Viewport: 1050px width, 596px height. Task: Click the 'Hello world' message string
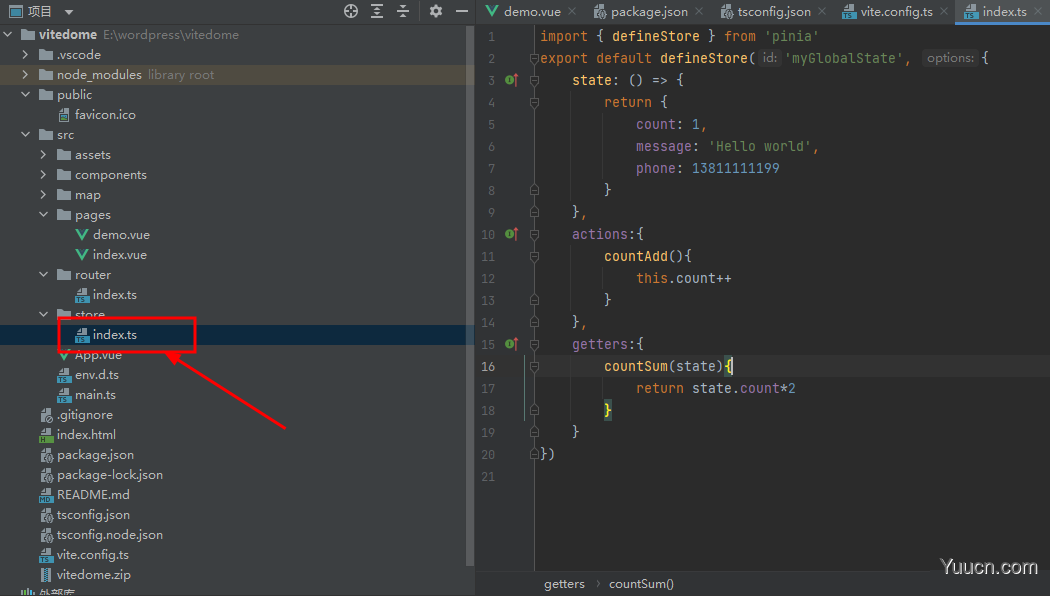click(x=760, y=146)
